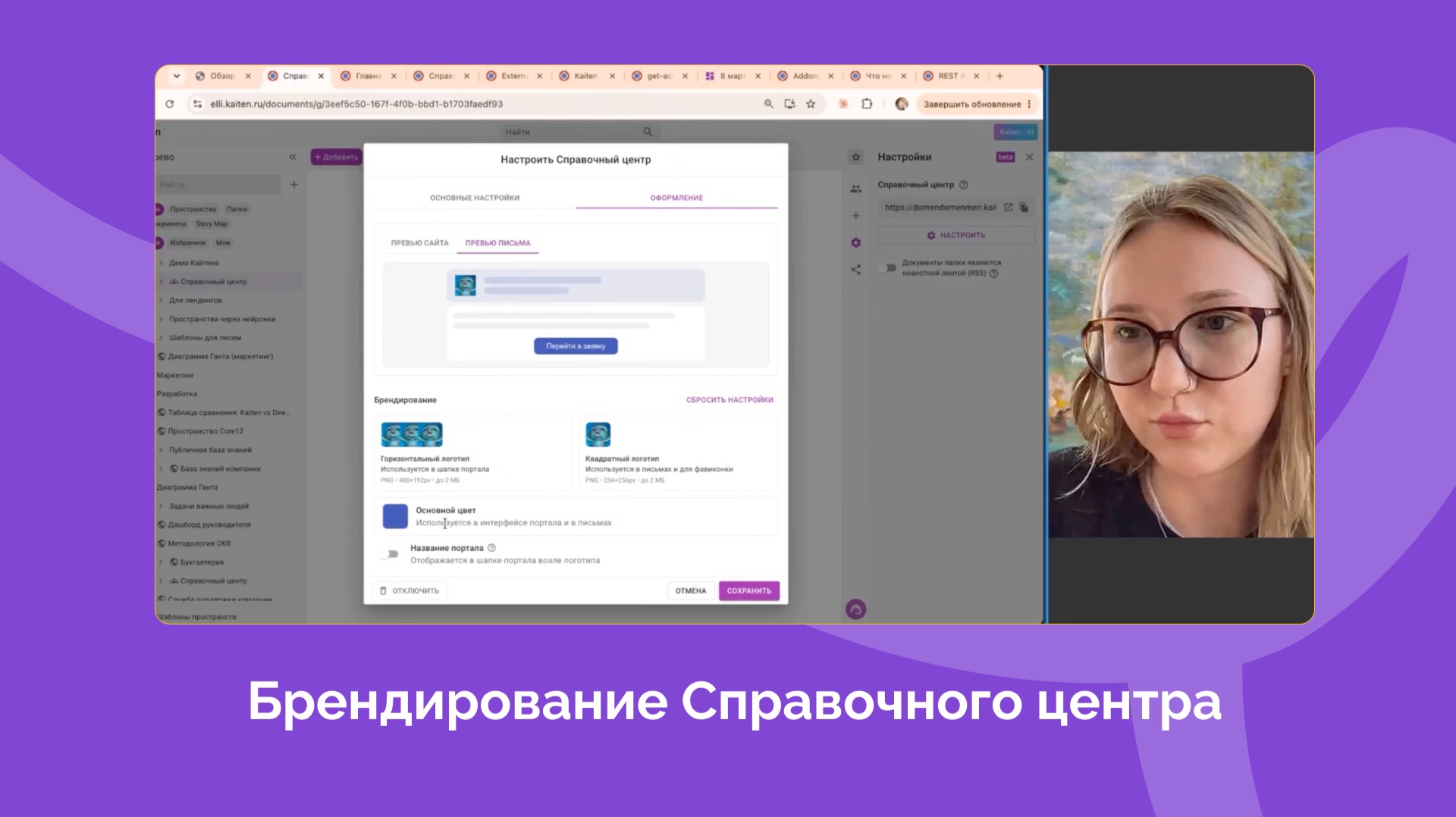Open the purple settings gear in side rail
1456x817 pixels.
pos(855,243)
